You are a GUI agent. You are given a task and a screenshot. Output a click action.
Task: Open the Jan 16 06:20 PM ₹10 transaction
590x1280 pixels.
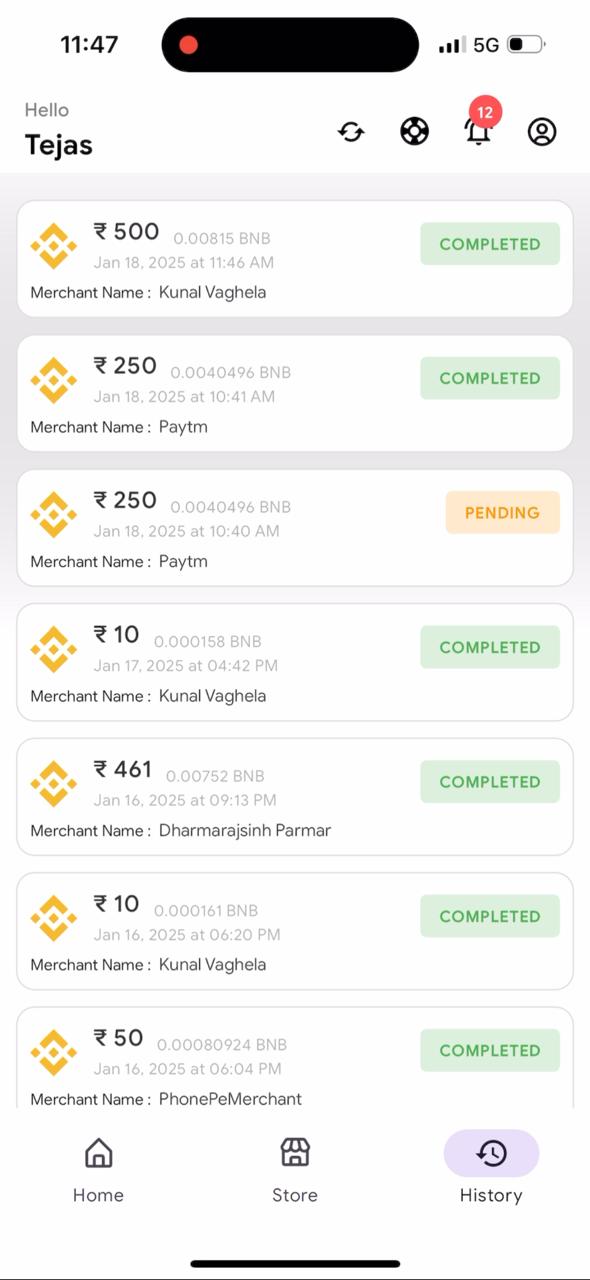coord(295,931)
